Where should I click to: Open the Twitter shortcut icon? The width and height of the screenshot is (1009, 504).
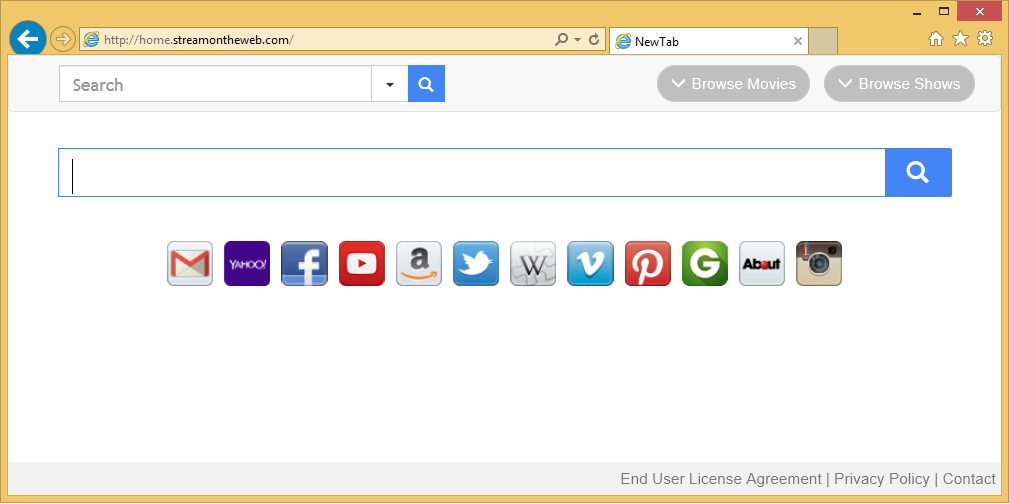(476, 264)
